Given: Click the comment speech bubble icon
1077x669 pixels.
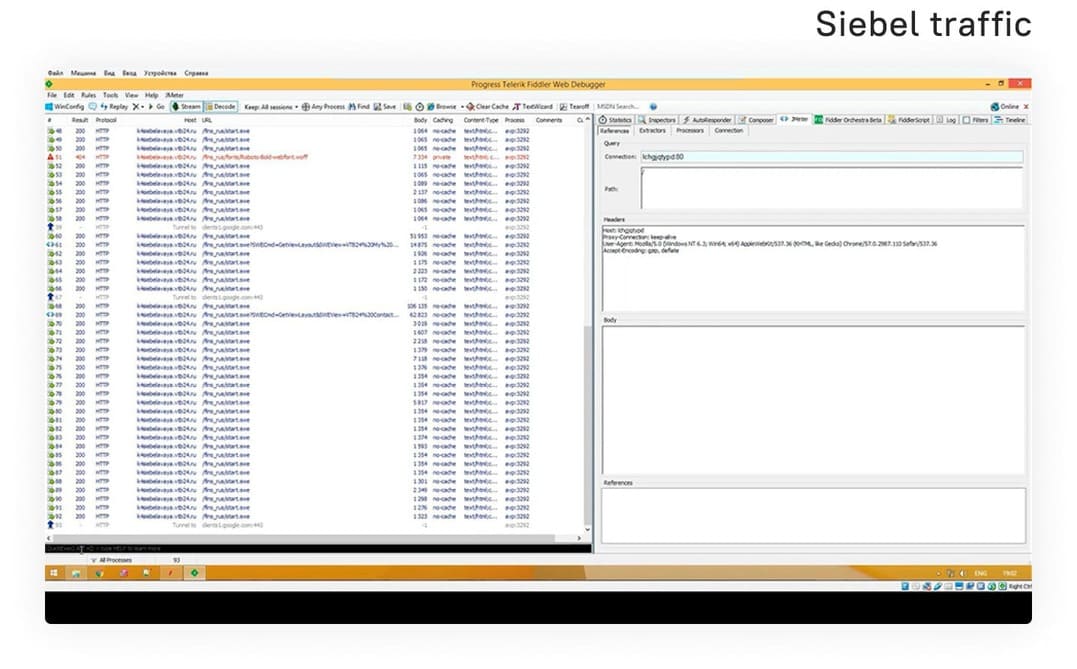Looking at the screenshot, I should (x=93, y=106).
